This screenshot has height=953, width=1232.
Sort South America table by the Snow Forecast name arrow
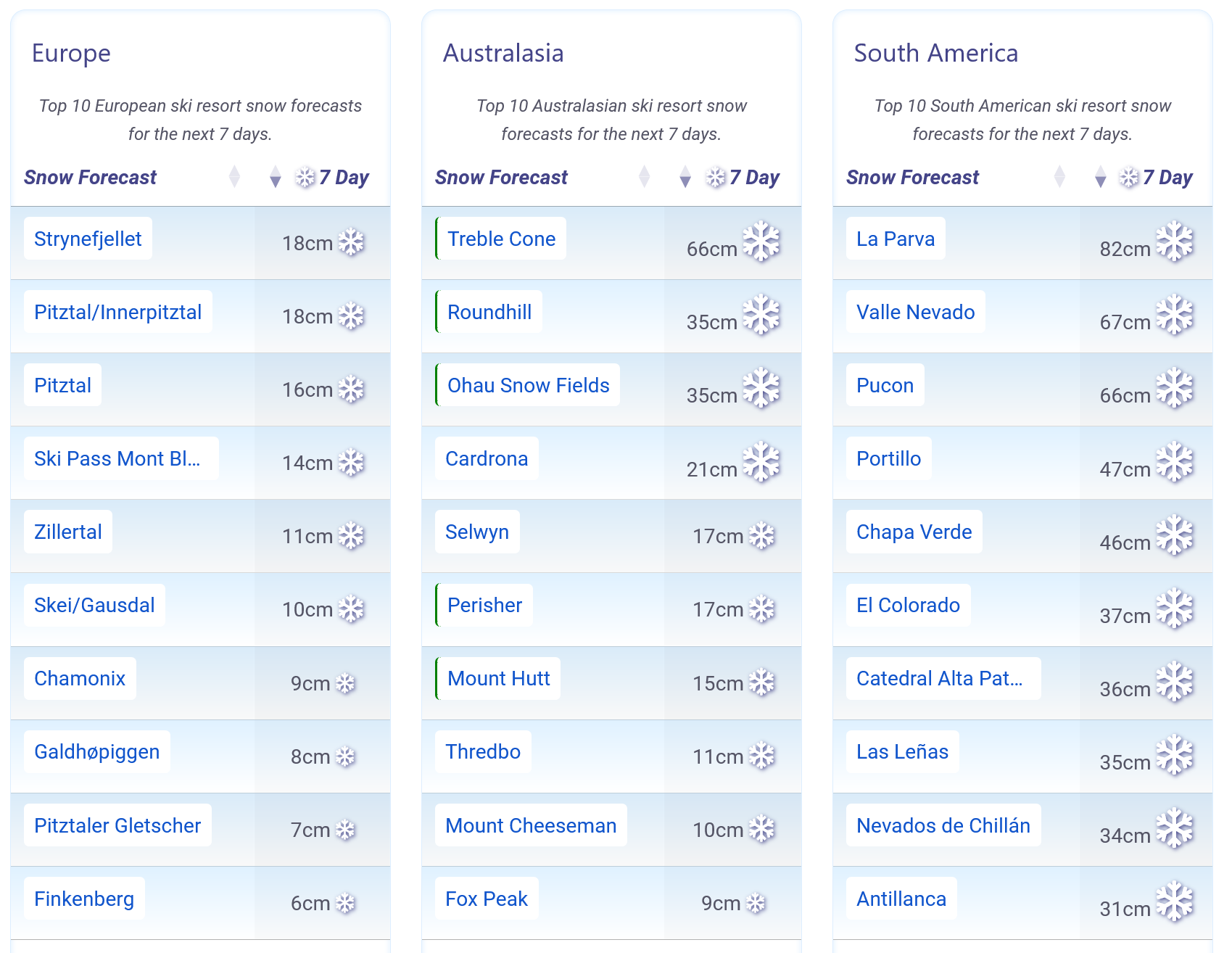click(1059, 176)
